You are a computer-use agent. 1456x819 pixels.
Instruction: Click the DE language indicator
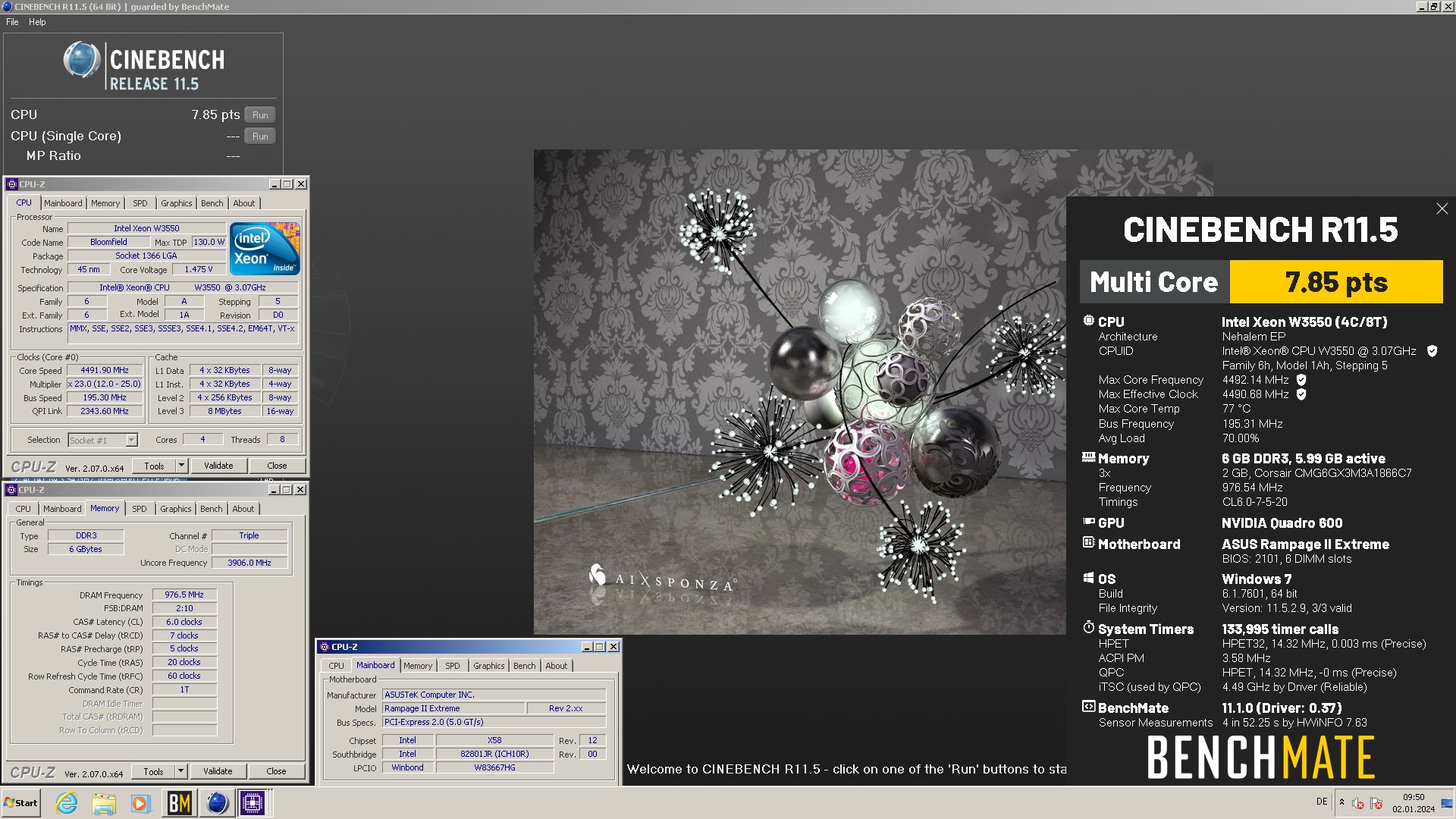tap(1322, 802)
